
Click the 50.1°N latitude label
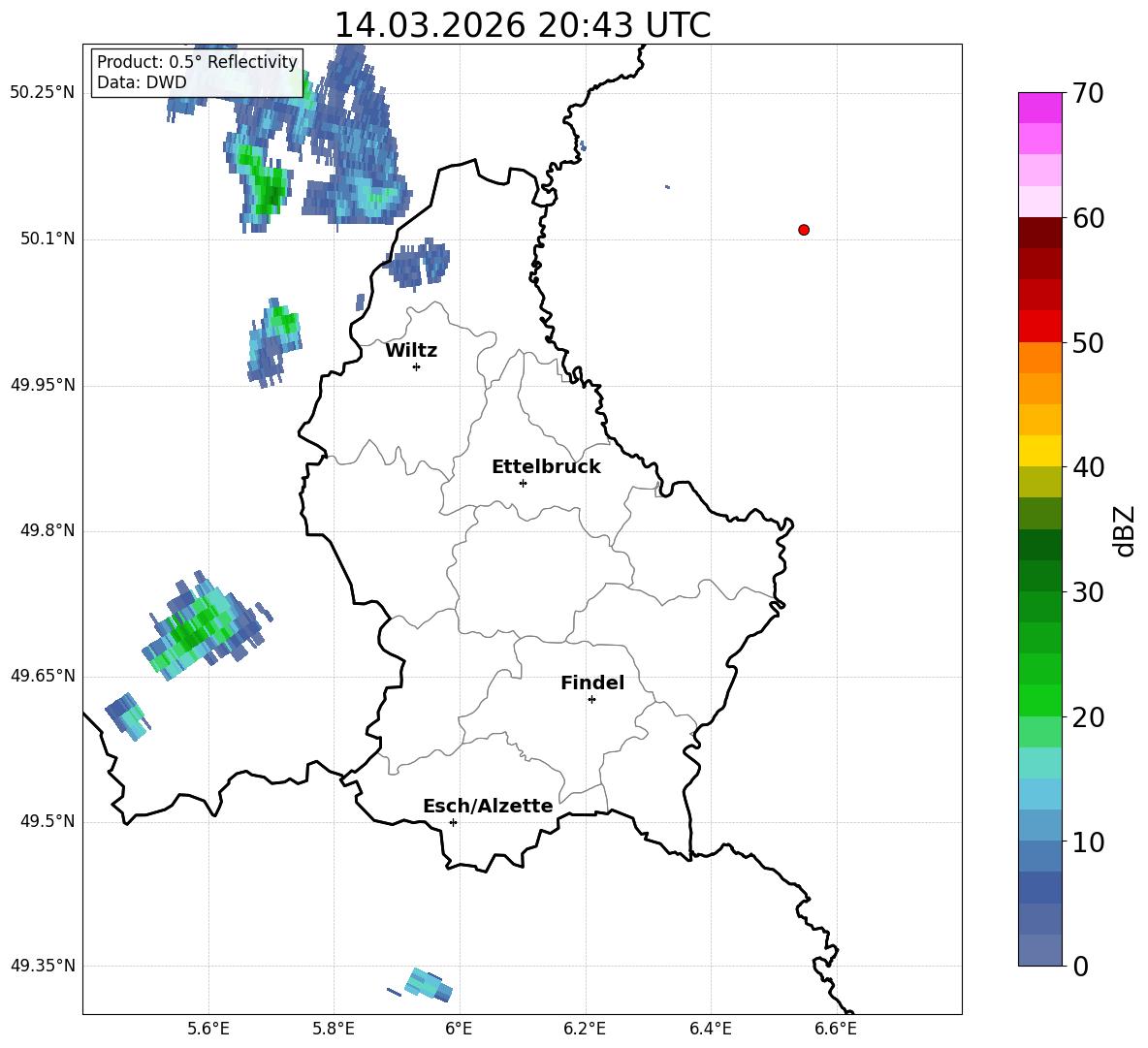click(x=48, y=238)
